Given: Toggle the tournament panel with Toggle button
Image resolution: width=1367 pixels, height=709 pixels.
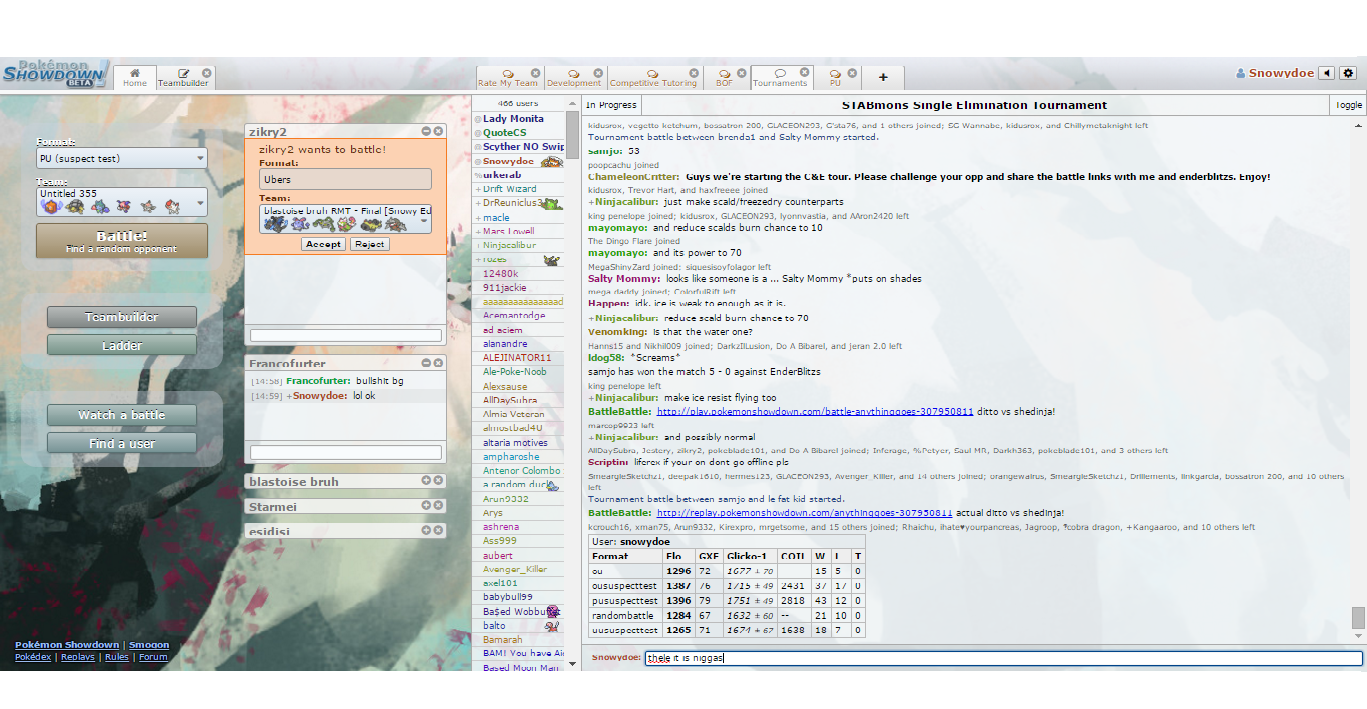Looking at the screenshot, I should pyautogui.click(x=1349, y=105).
